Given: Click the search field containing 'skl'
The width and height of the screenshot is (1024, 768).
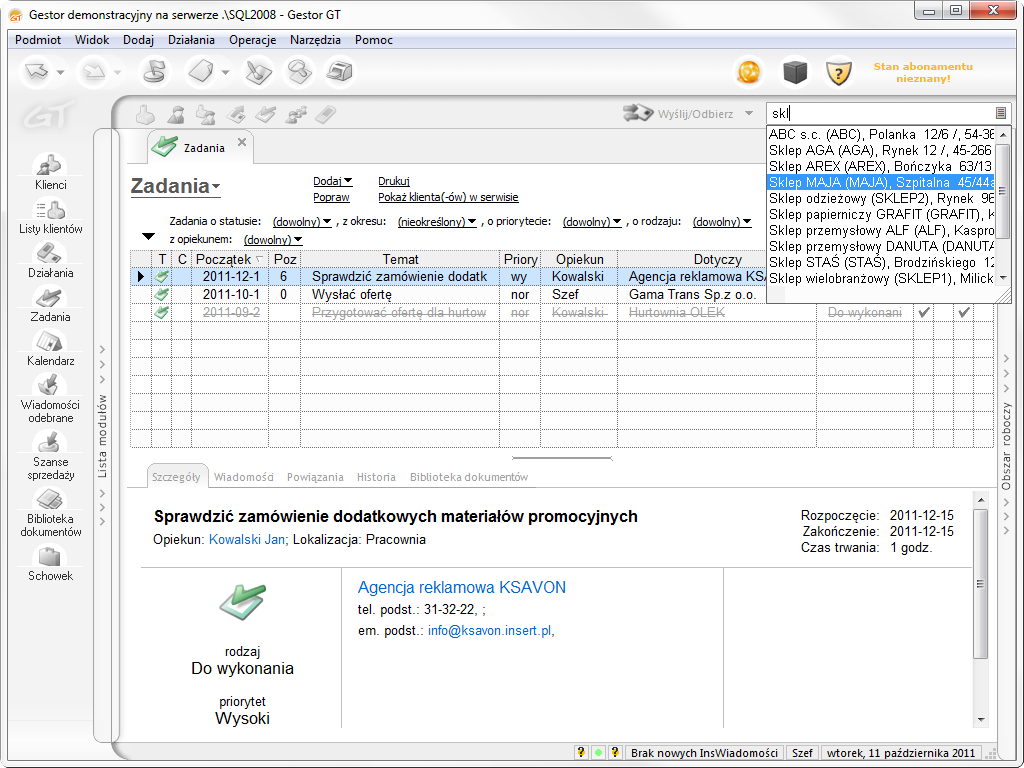Looking at the screenshot, I should click(x=878, y=113).
